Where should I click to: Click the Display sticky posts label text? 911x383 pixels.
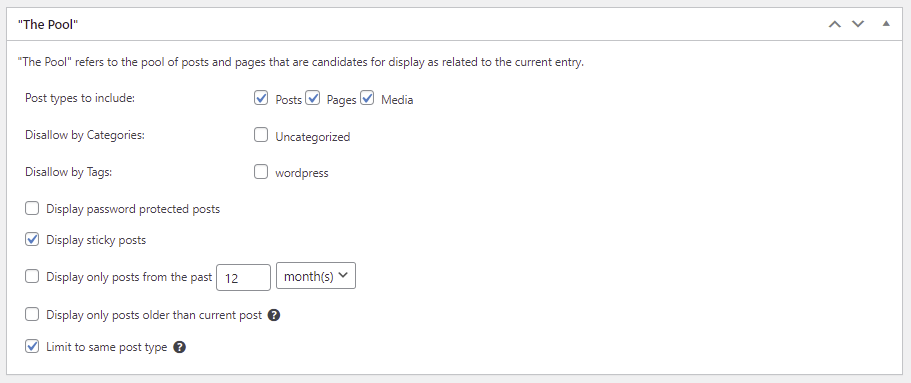click(x=96, y=240)
